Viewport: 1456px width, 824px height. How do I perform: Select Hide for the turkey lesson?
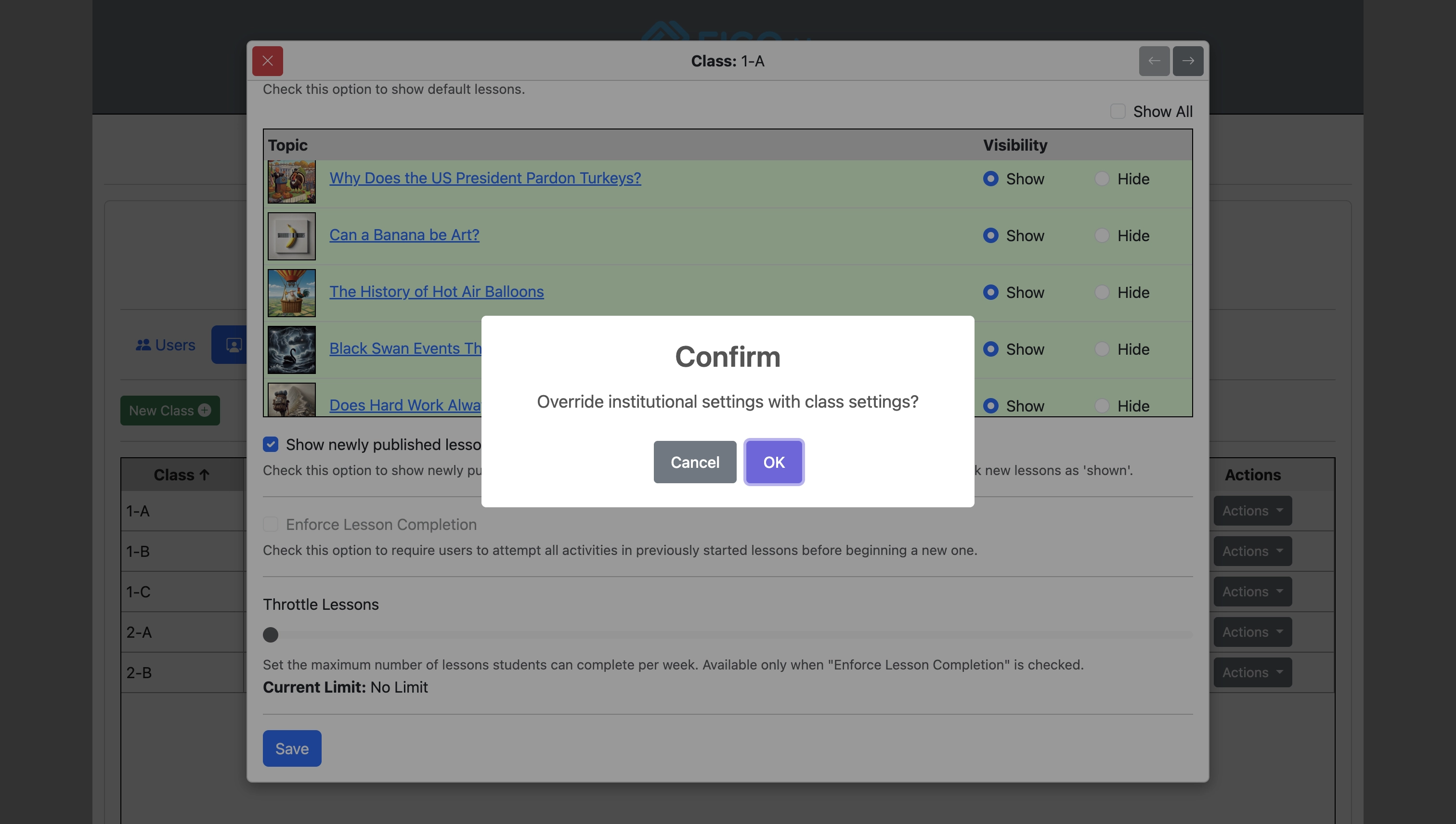coord(1102,178)
